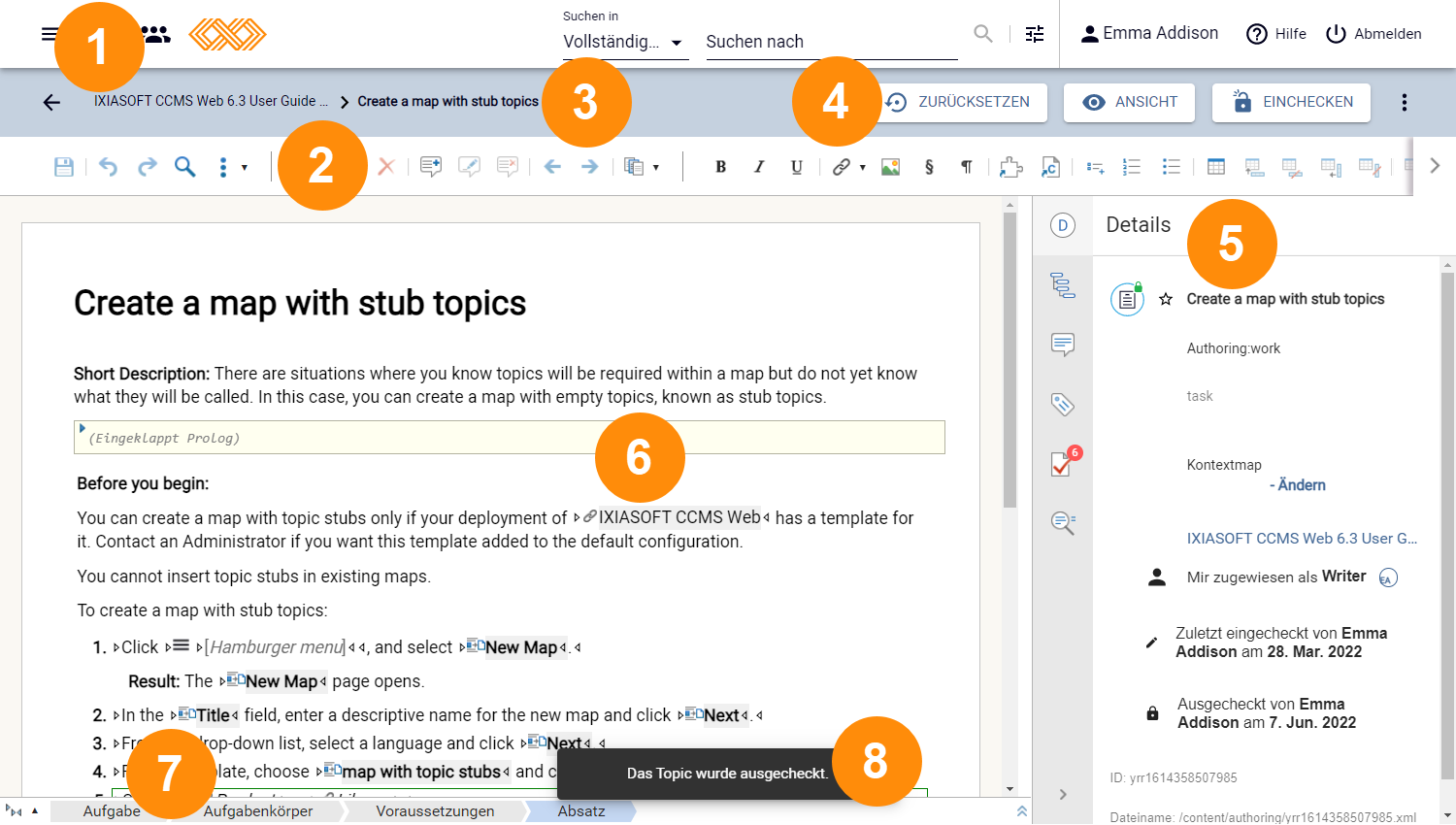The height and width of the screenshot is (825, 1456).
Task: Click the insert table row icon
Action: click(x=1254, y=167)
